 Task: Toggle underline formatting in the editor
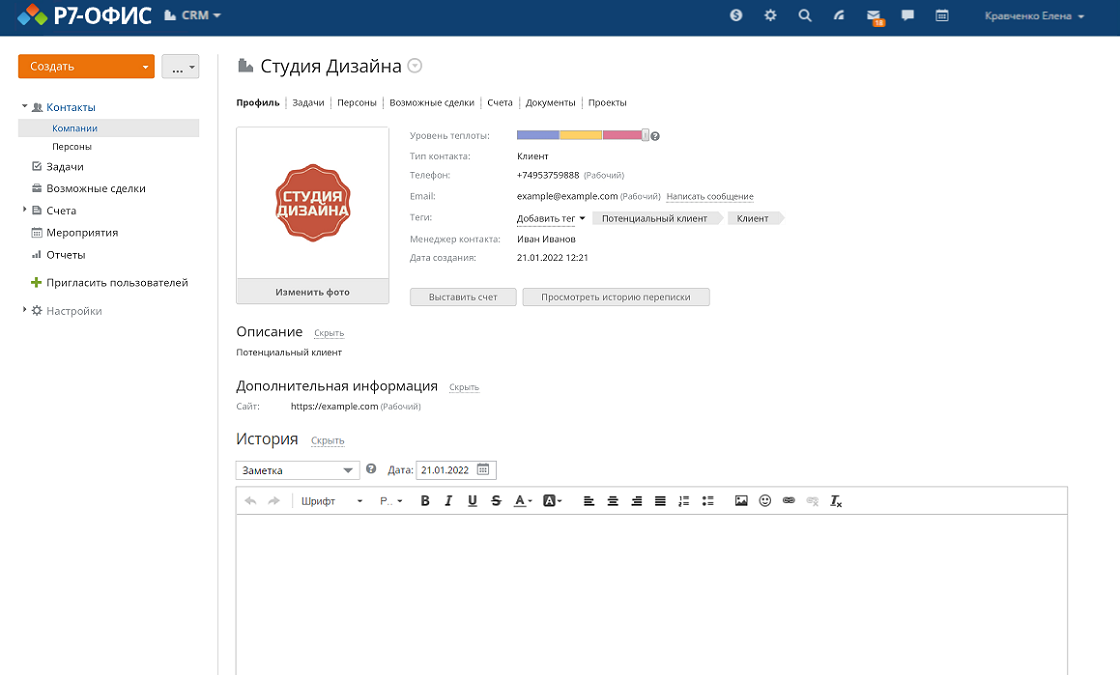point(472,501)
